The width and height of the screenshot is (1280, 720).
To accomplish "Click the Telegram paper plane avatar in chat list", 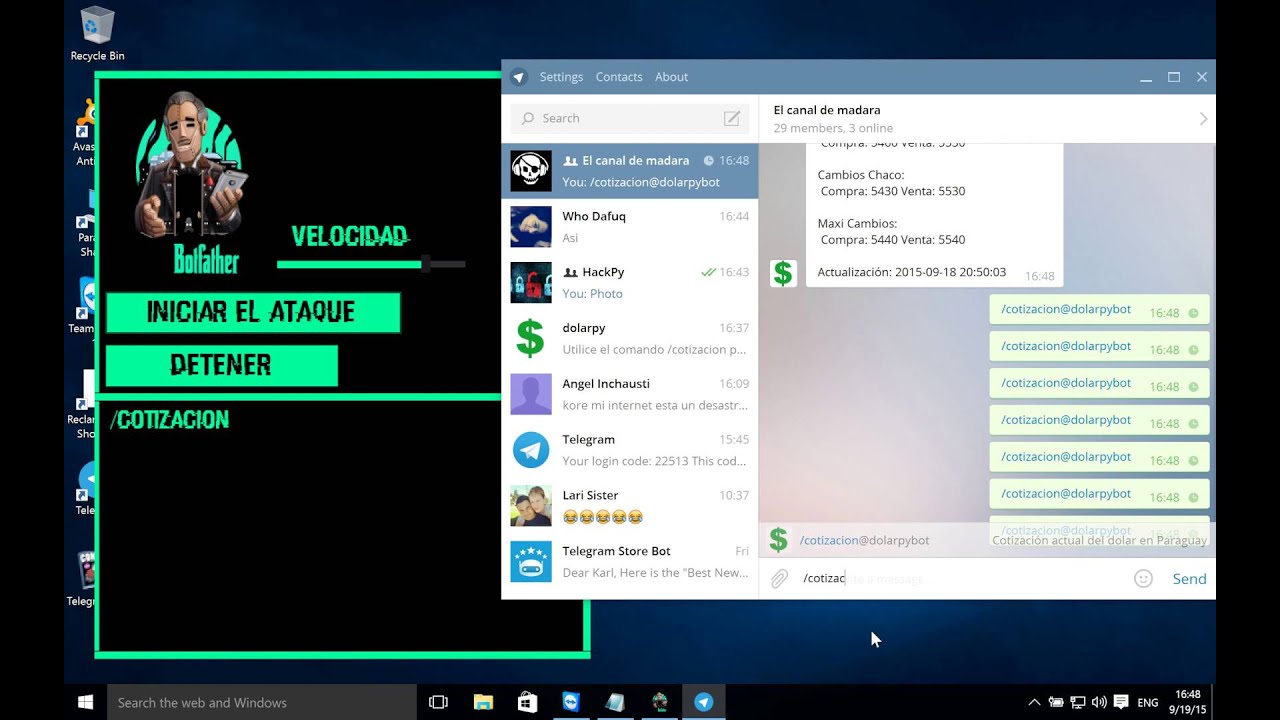I will 531,451.
